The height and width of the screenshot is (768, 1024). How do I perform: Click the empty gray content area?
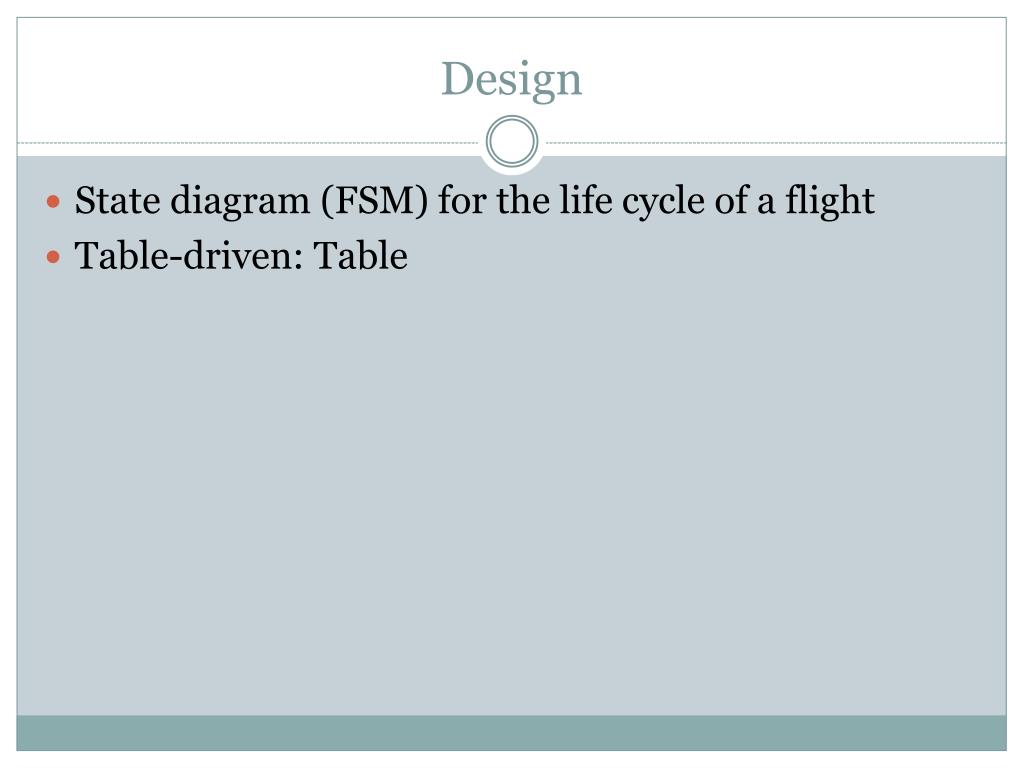pyautogui.click(x=511, y=490)
